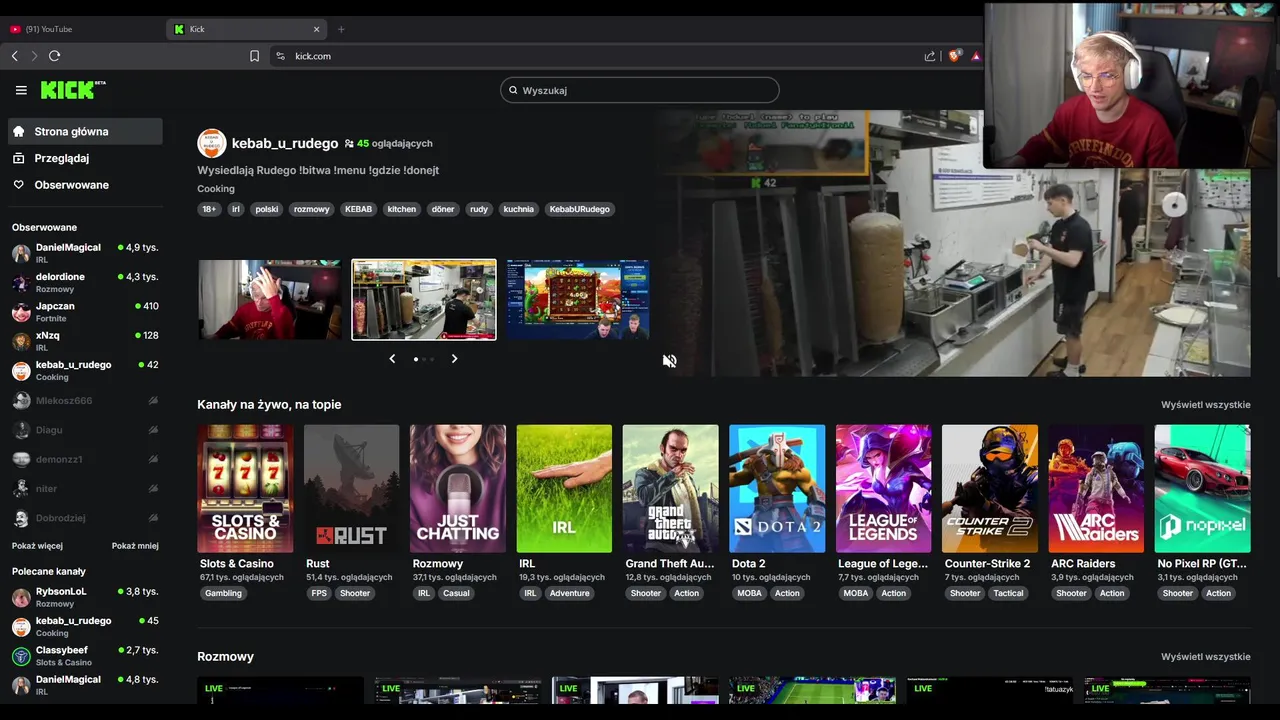
Task: Click the KebabURudego stream tag
Action: pyautogui.click(x=580, y=209)
